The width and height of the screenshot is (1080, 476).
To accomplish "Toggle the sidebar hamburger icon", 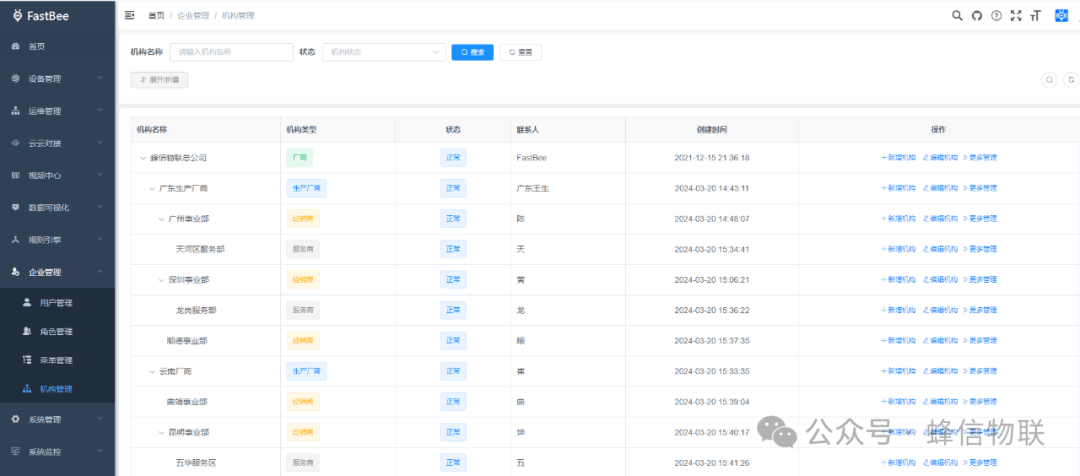I will 129,15.
